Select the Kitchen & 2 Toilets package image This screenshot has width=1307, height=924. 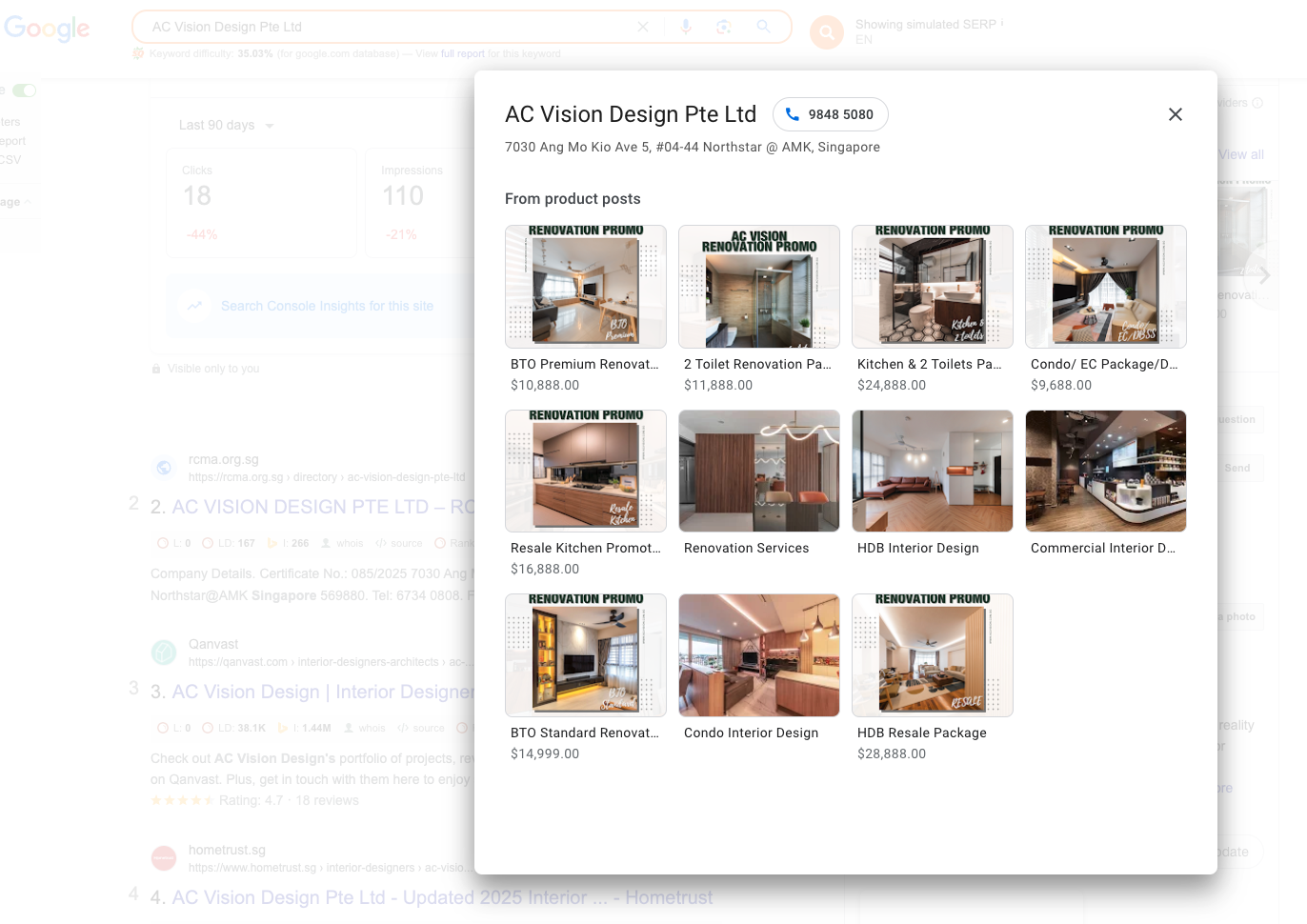point(932,287)
